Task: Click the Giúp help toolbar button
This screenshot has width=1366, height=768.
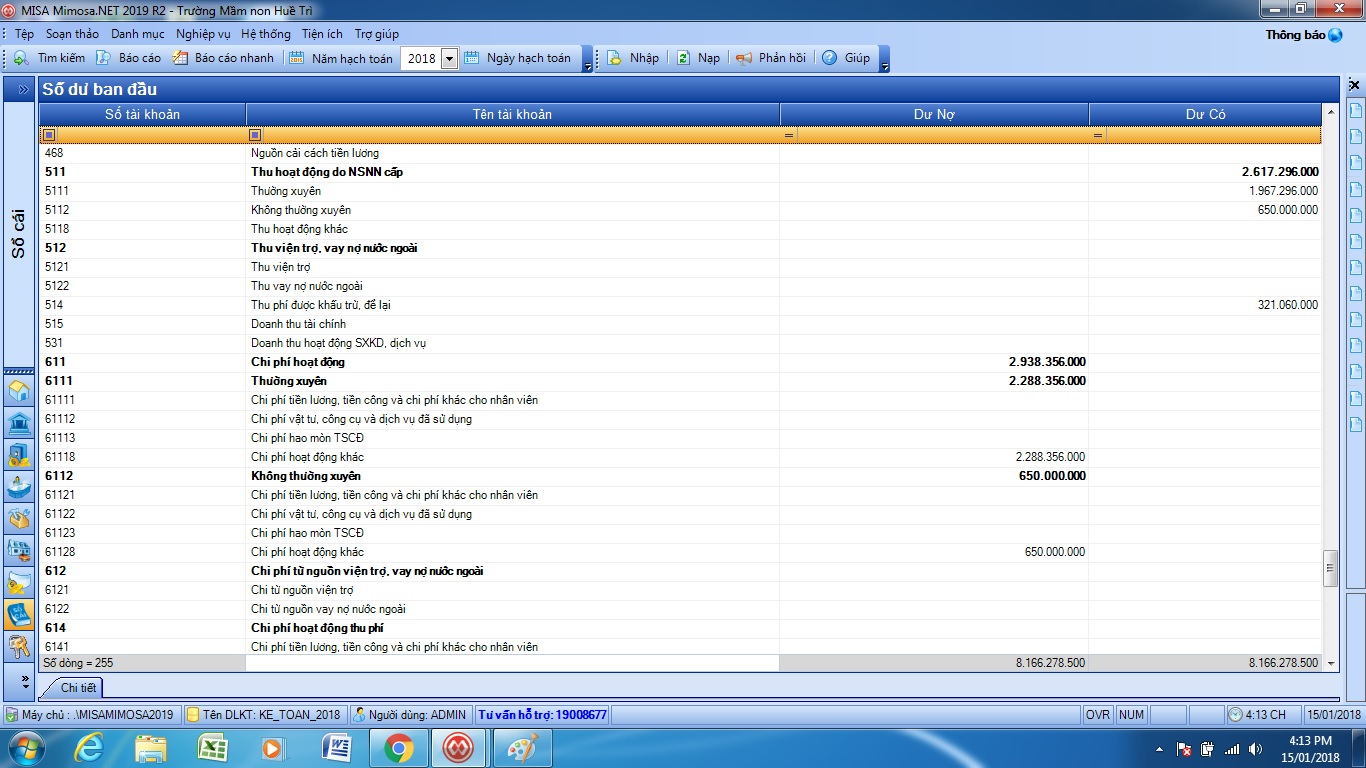Action: point(846,58)
